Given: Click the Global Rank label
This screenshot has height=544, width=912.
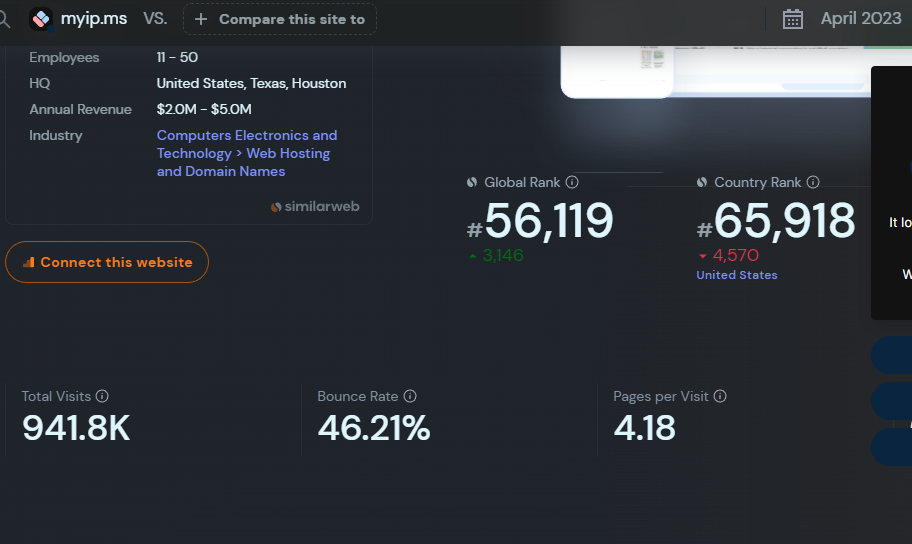Looking at the screenshot, I should point(522,182).
